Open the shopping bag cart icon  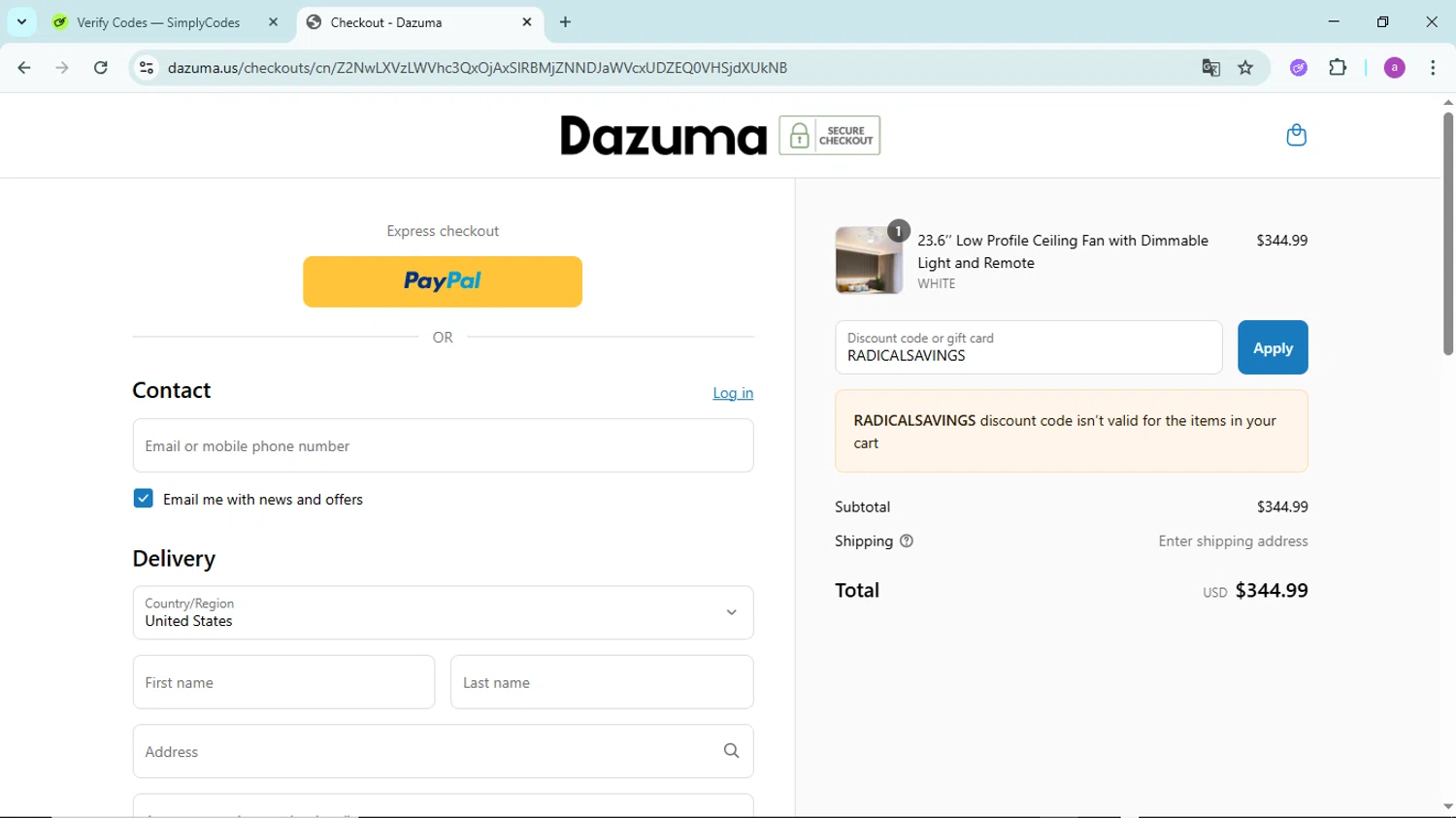pyautogui.click(x=1296, y=135)
